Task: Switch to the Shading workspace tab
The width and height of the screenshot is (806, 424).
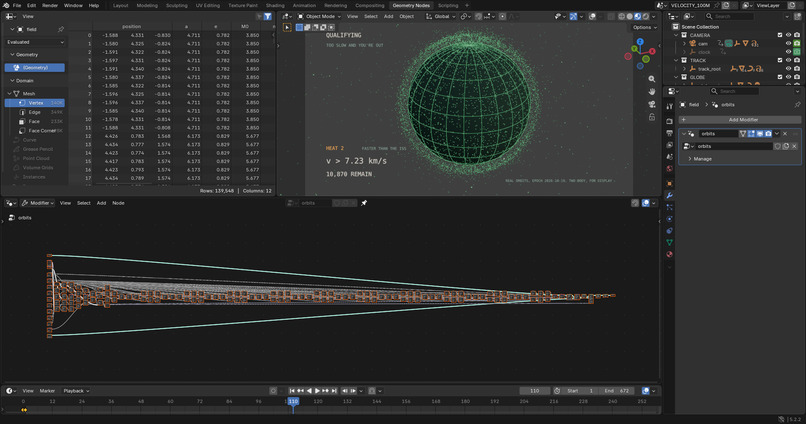Action: click(275, 5)
